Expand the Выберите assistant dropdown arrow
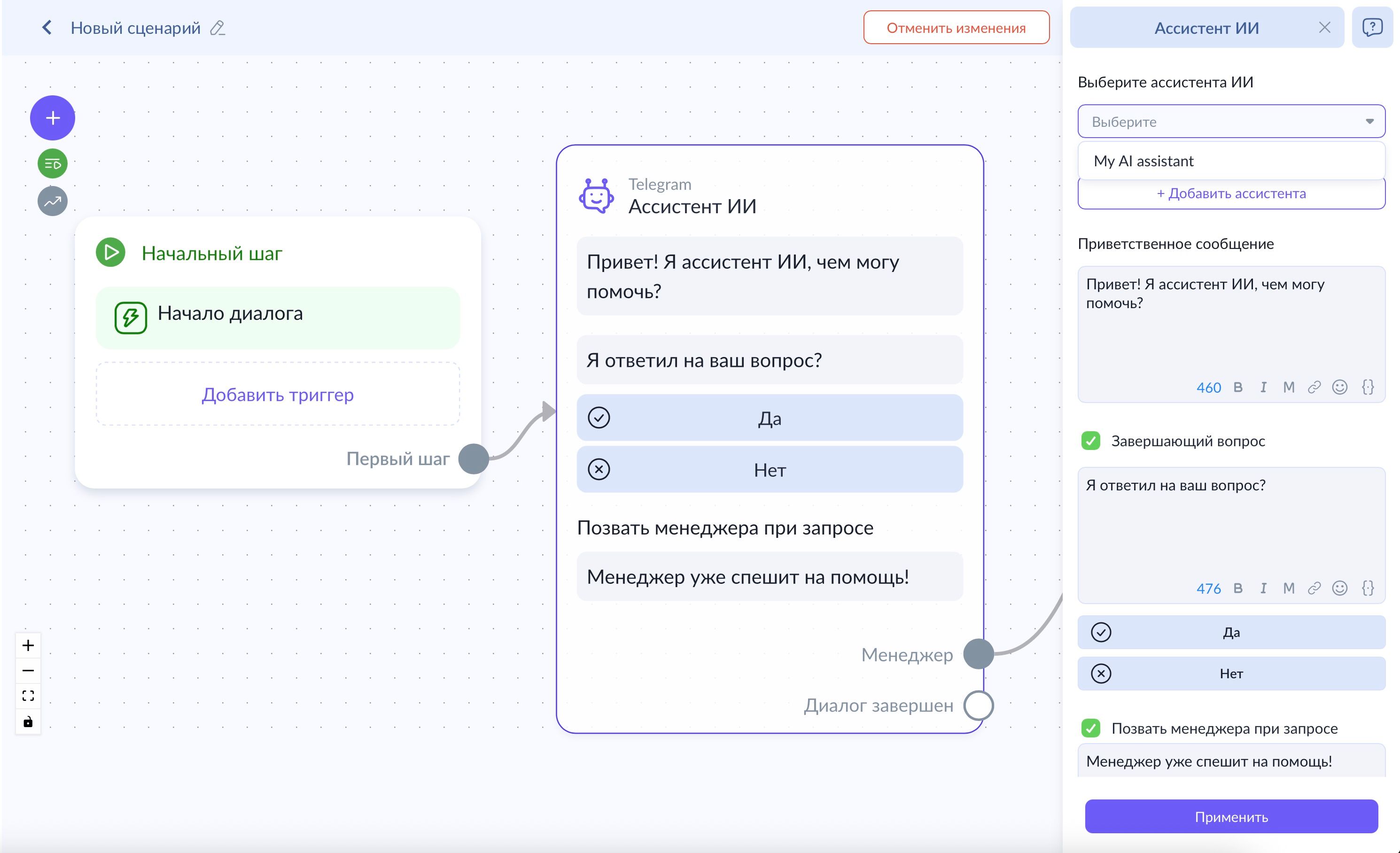The width and height of the screenshot is (1400, 853). (x=1369, y=122)
